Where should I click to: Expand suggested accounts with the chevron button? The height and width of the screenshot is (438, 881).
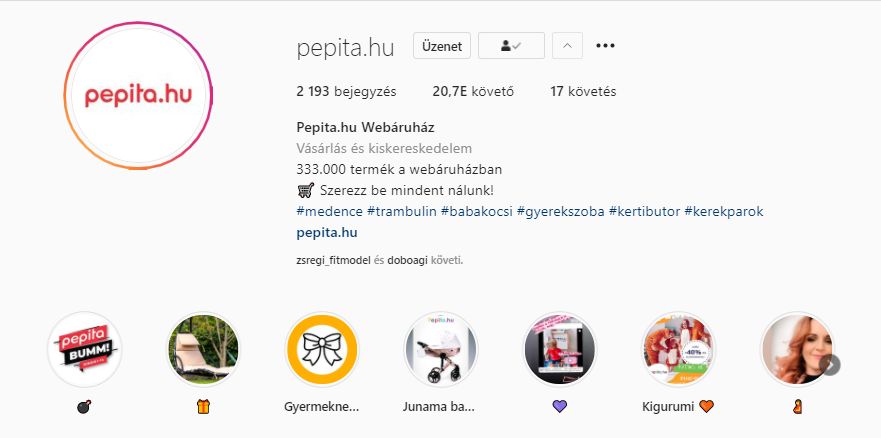pyautogui.click(x=567, y=45)
